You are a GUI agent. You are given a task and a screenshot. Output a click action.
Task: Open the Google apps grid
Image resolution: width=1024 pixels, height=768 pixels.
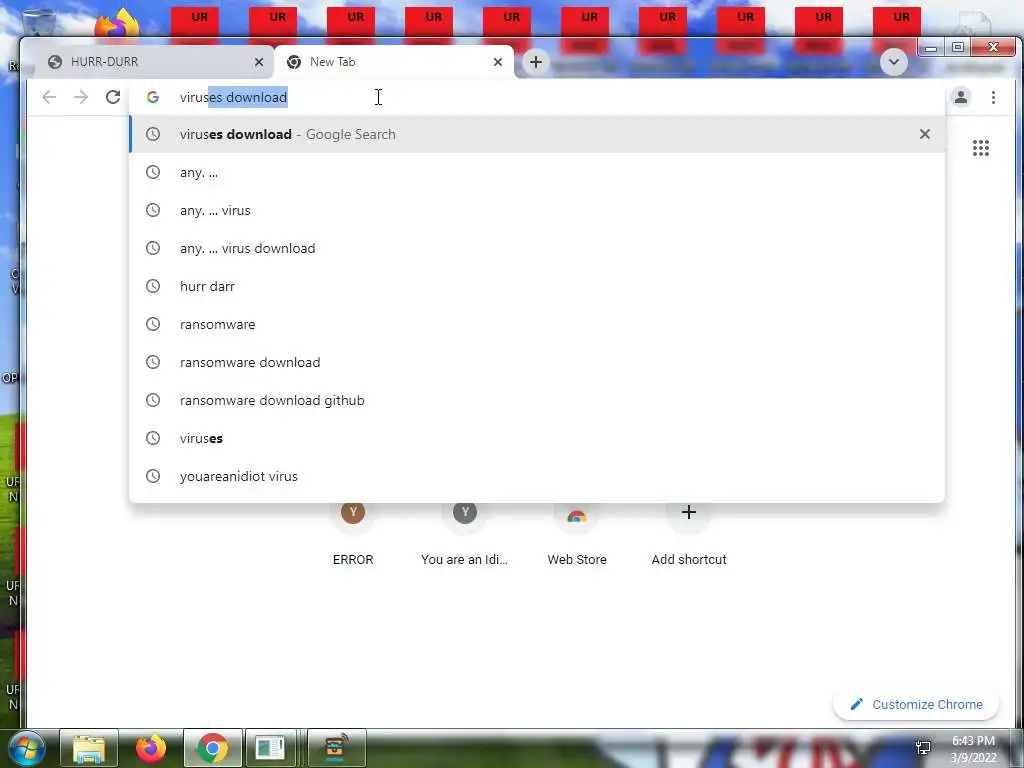click(980, 148)
